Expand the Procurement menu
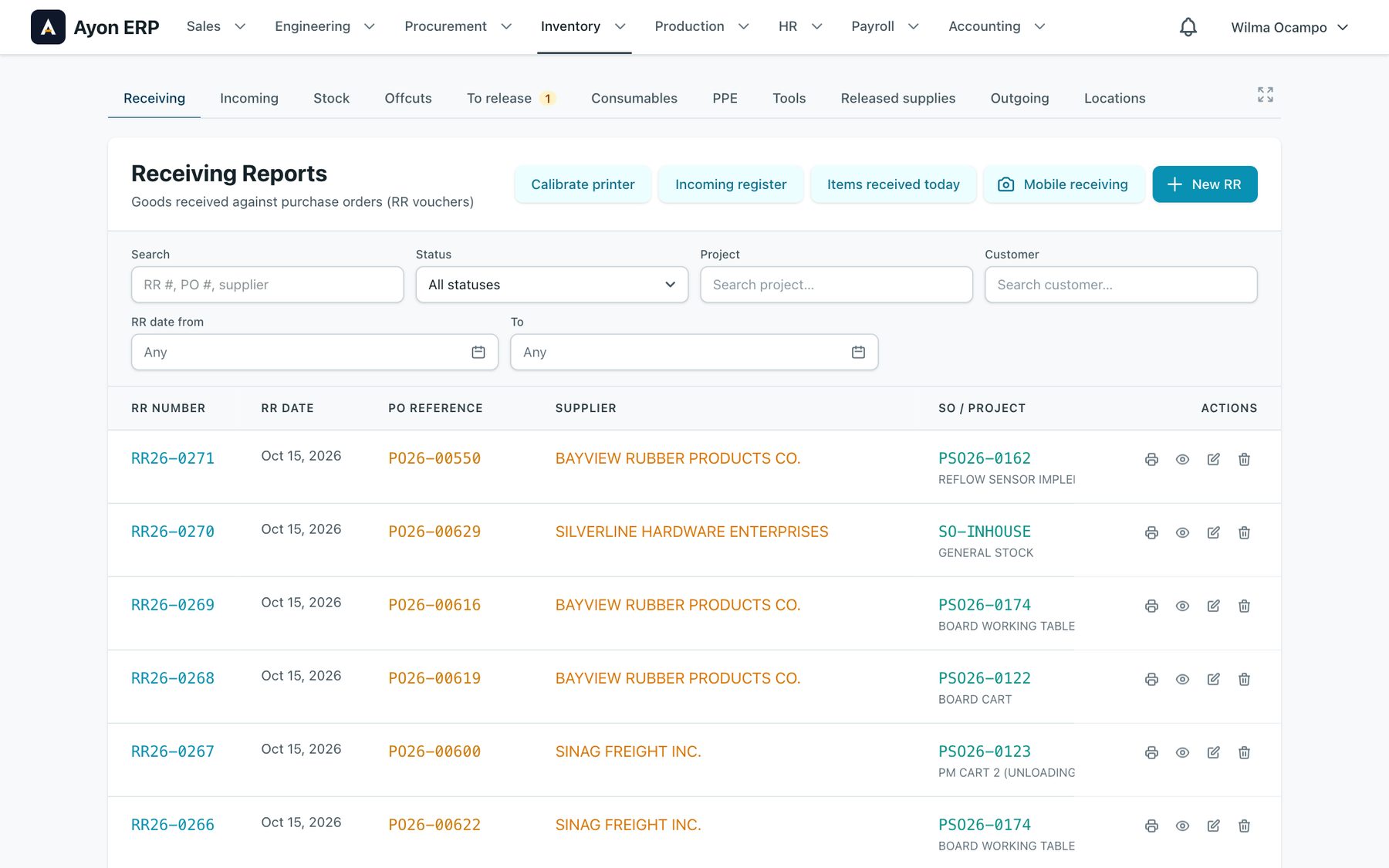Viewport: 1389px width, 868px height. (458, 26)
